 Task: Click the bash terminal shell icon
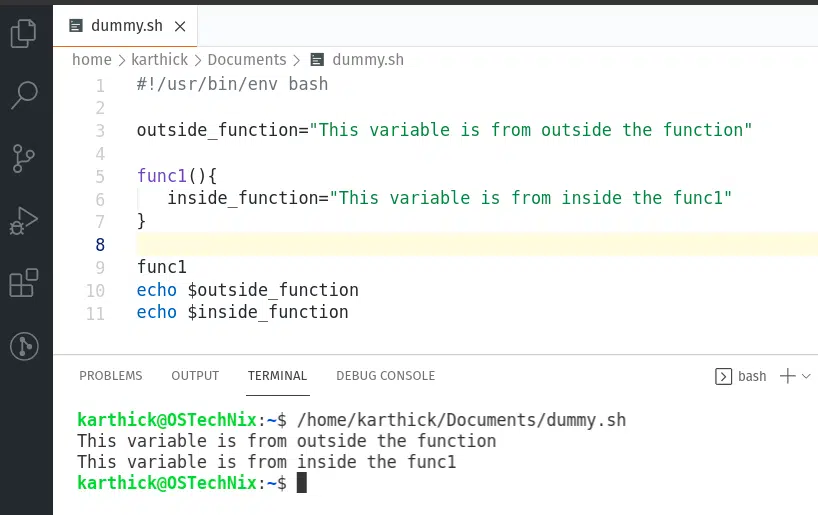tap(723, 376)
